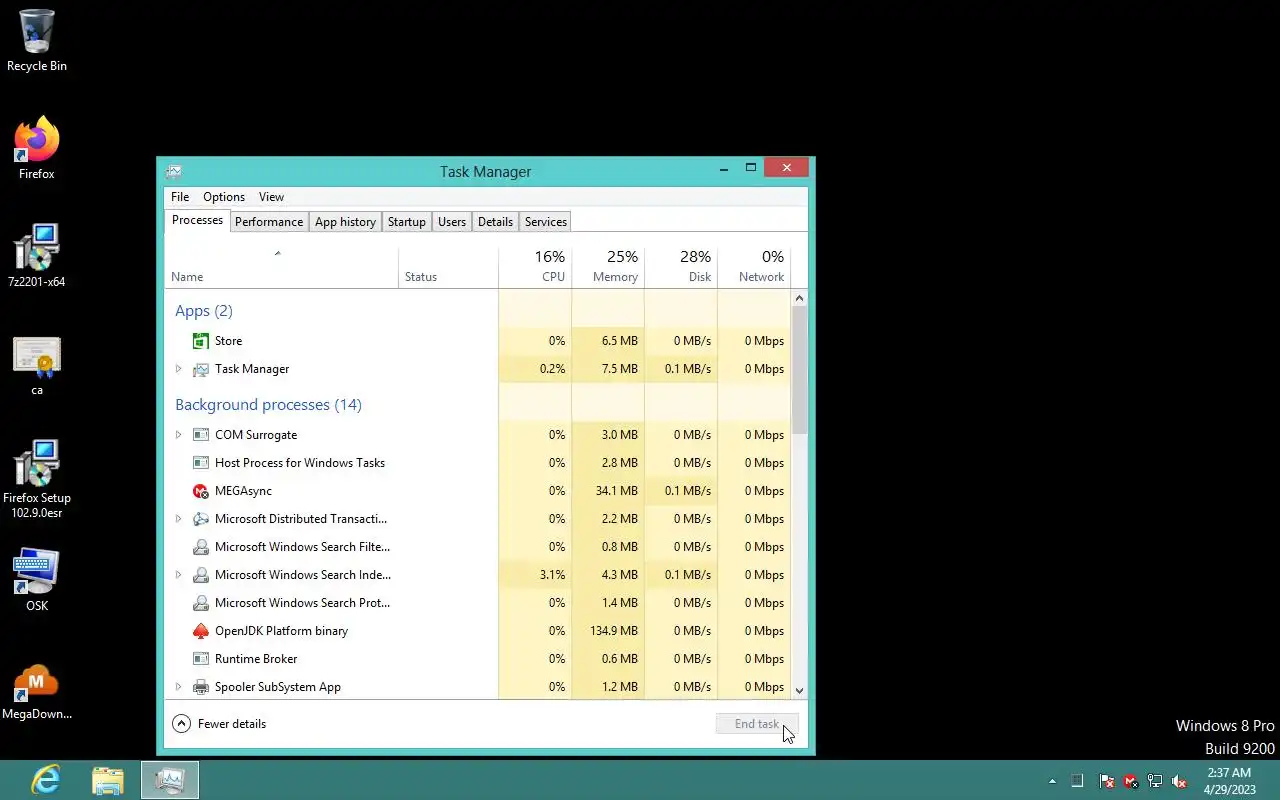Click the Task Manager process row icon

point(200,369)
